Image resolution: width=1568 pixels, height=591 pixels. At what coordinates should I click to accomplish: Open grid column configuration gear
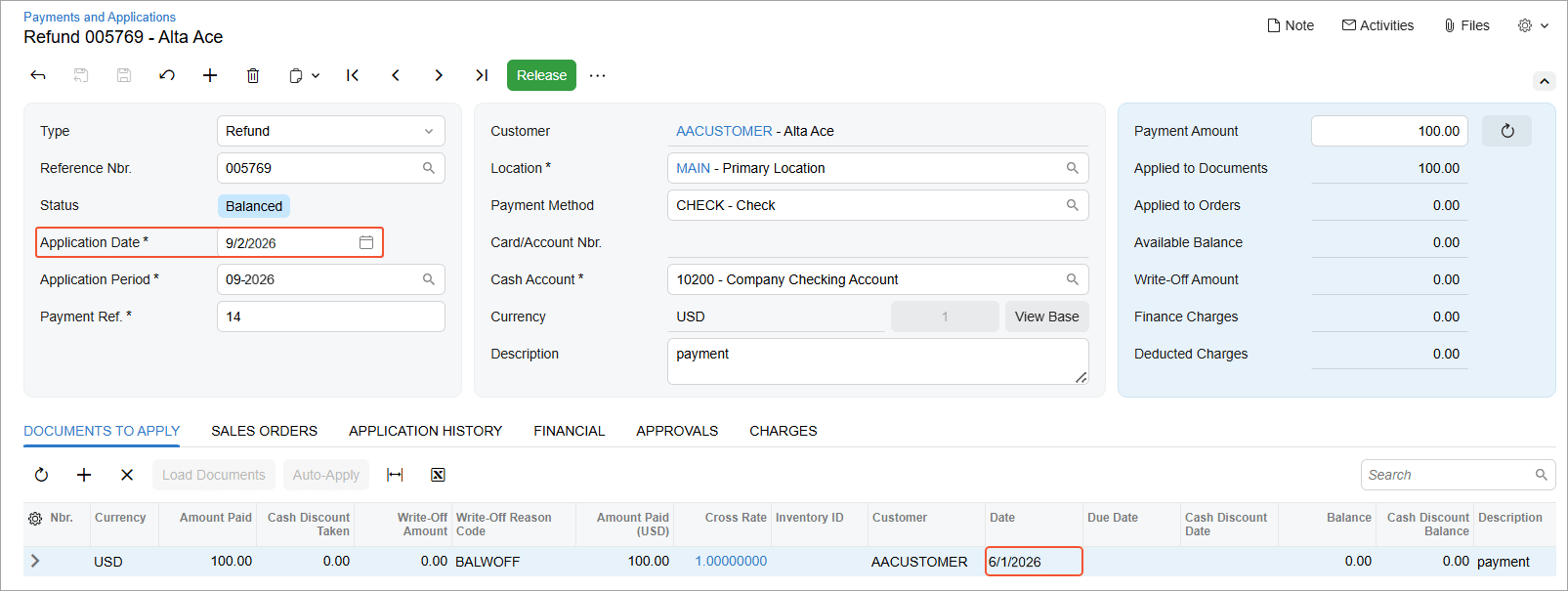coord(35,518)
